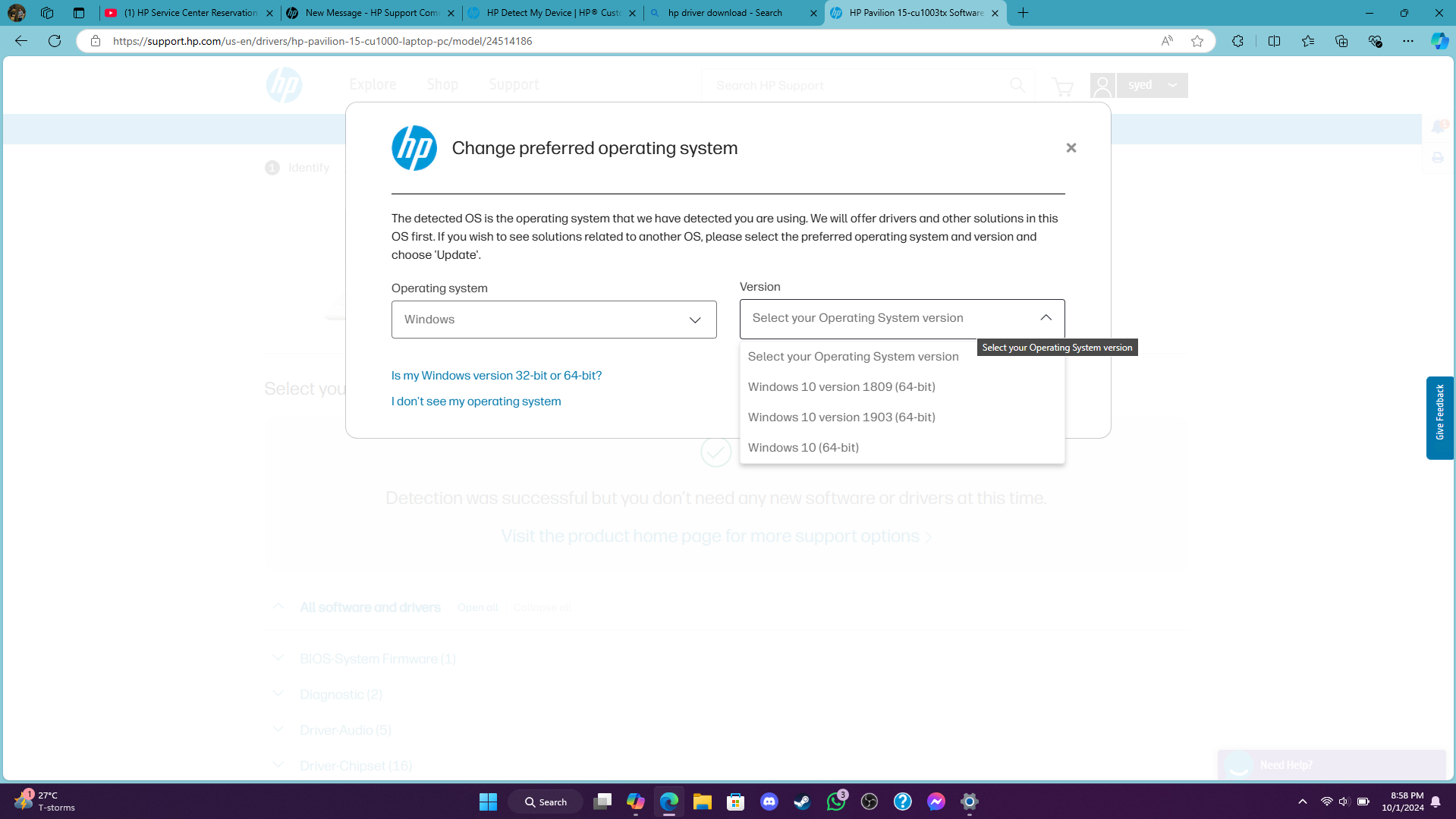Click taskbar Search box
The height and width of the screenshot is (819, 1456).
click(546, 802)
